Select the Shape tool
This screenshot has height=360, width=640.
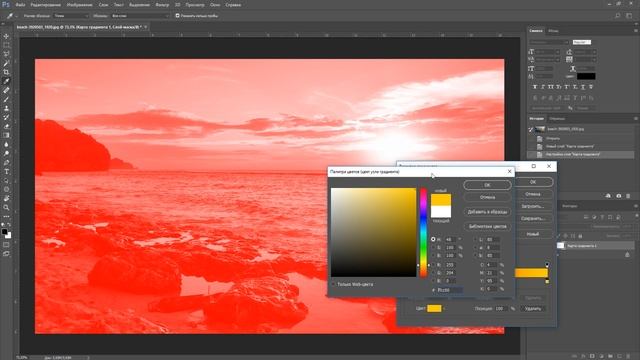pyautogui.click(x=6, y=189)
